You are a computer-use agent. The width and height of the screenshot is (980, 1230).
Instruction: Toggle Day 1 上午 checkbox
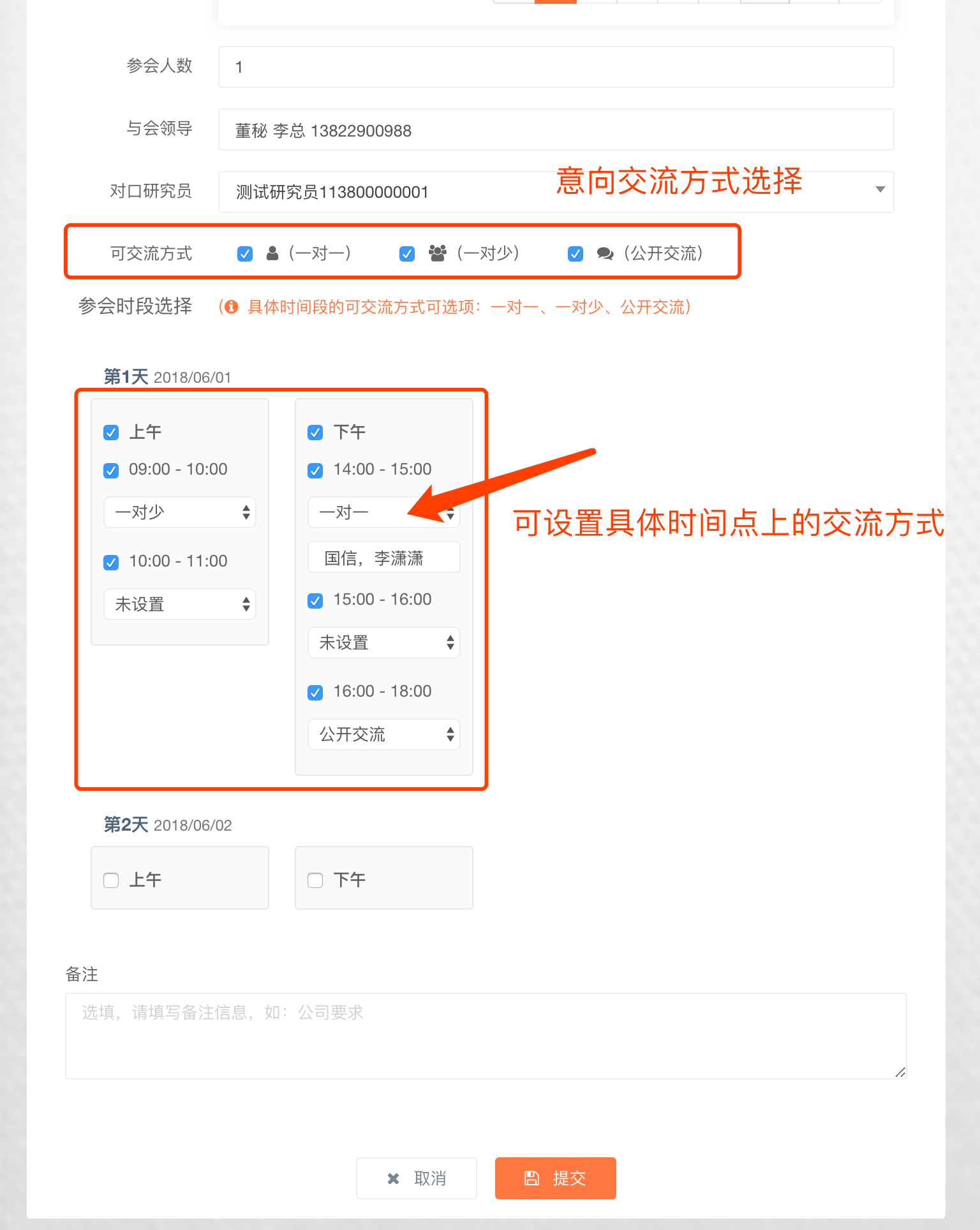pyautogui.click(x=111, y=433)
